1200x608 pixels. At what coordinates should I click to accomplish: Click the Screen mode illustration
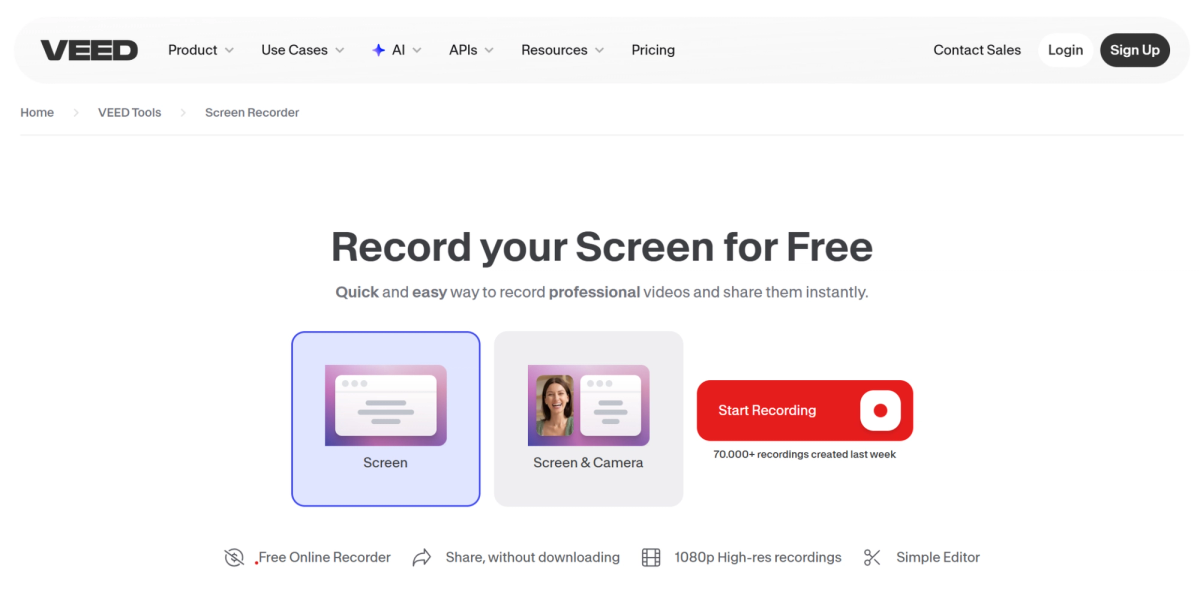[385, 405]
